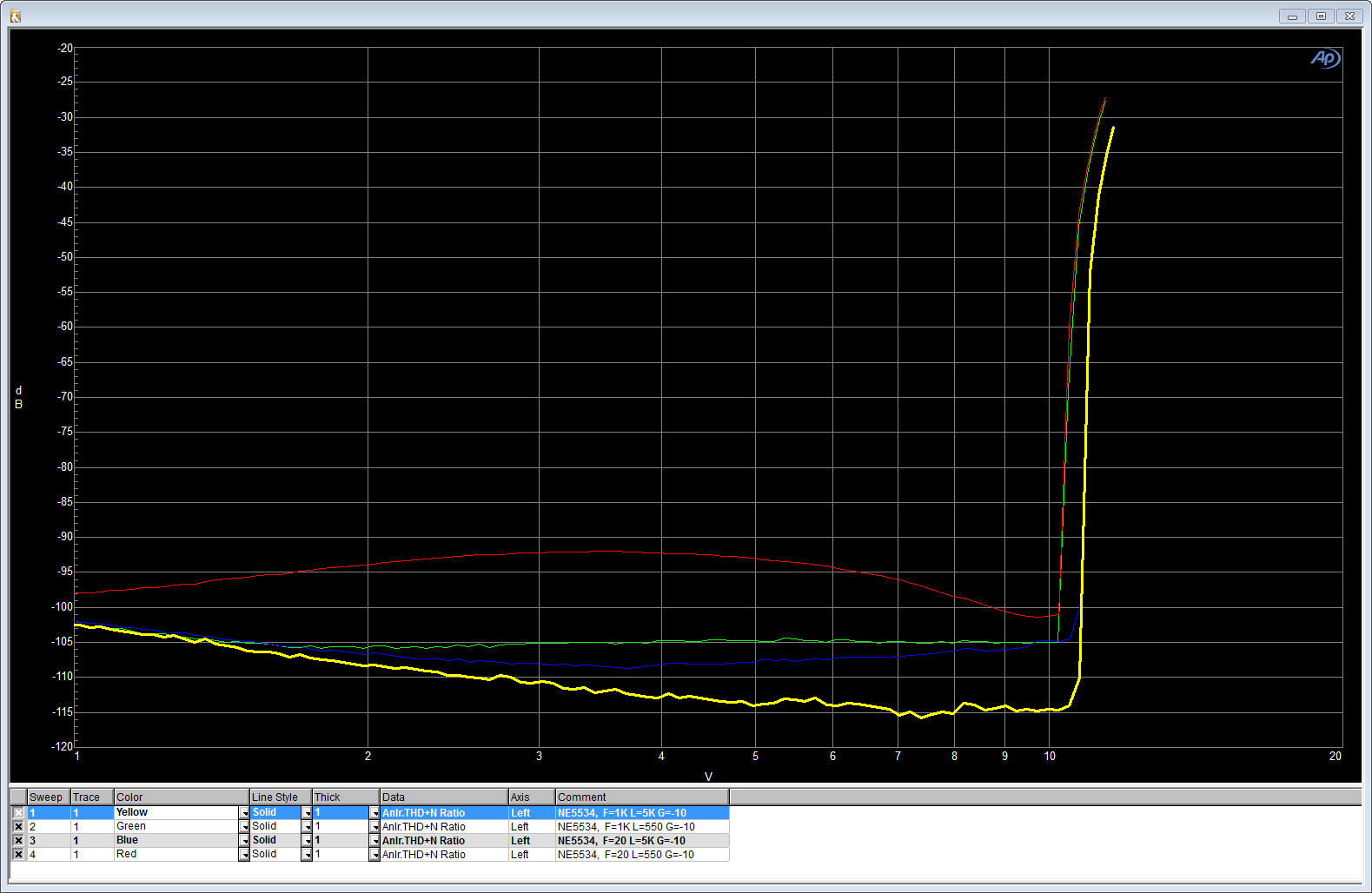The image size is (1372, 893).
Task: Open thickness dropdown for sweep 3
Action: point(374,841)
